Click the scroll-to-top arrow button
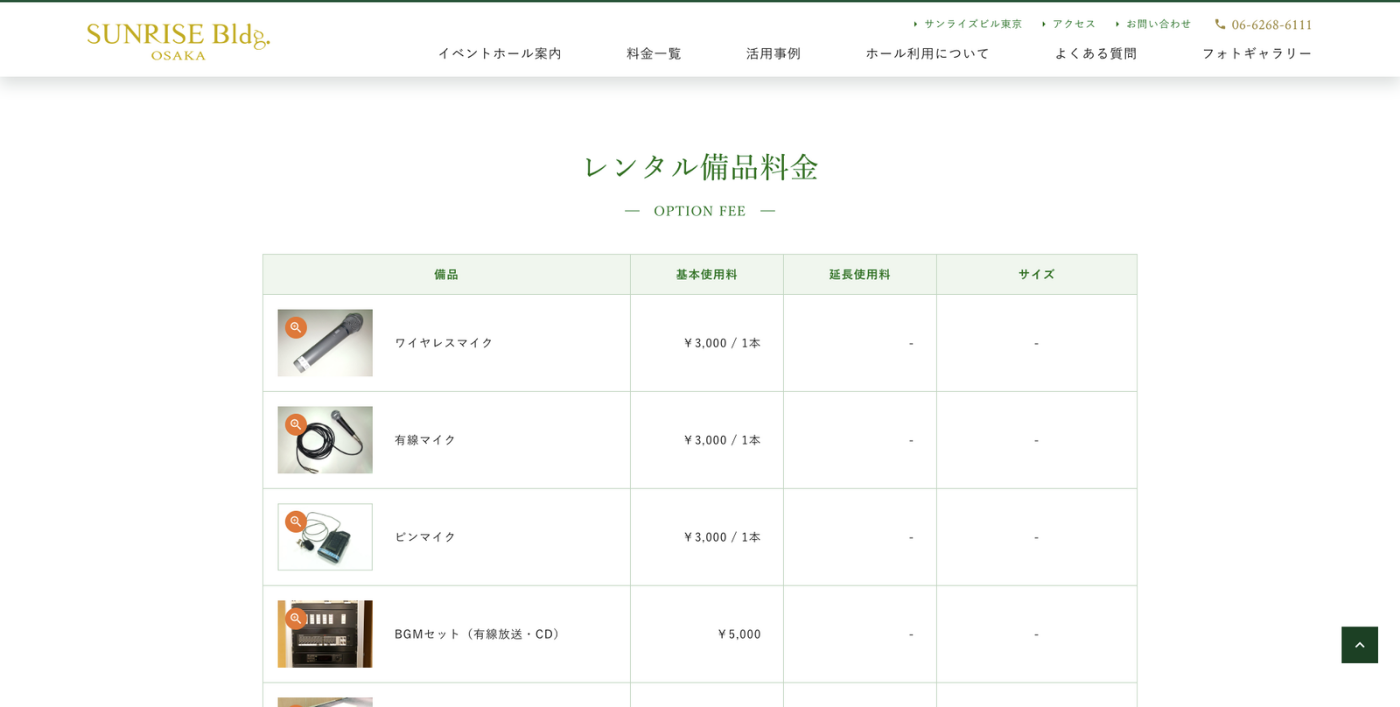The width and height of the screenshot is (1400, 707). (1359, 645)
